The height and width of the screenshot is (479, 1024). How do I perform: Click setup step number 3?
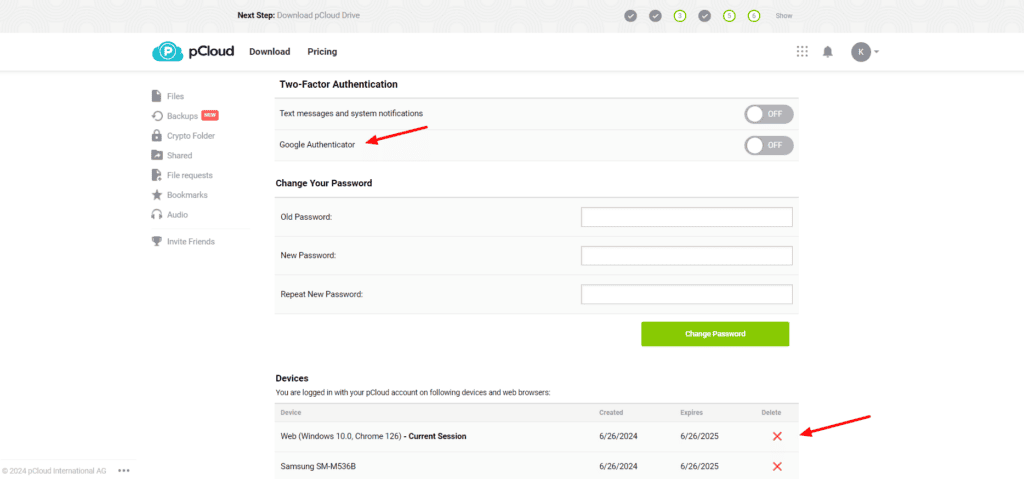tap(680, 16)
